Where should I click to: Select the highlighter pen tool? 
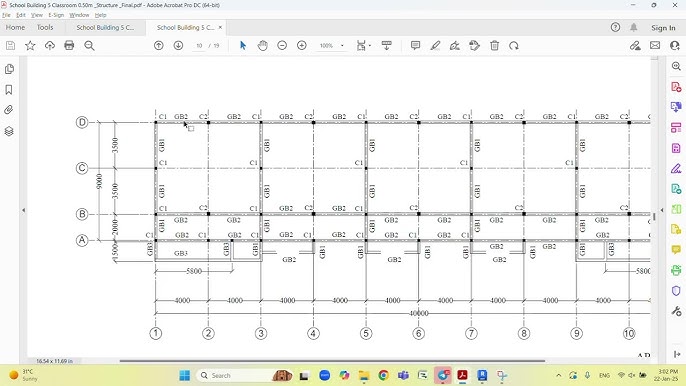point(435,46)
